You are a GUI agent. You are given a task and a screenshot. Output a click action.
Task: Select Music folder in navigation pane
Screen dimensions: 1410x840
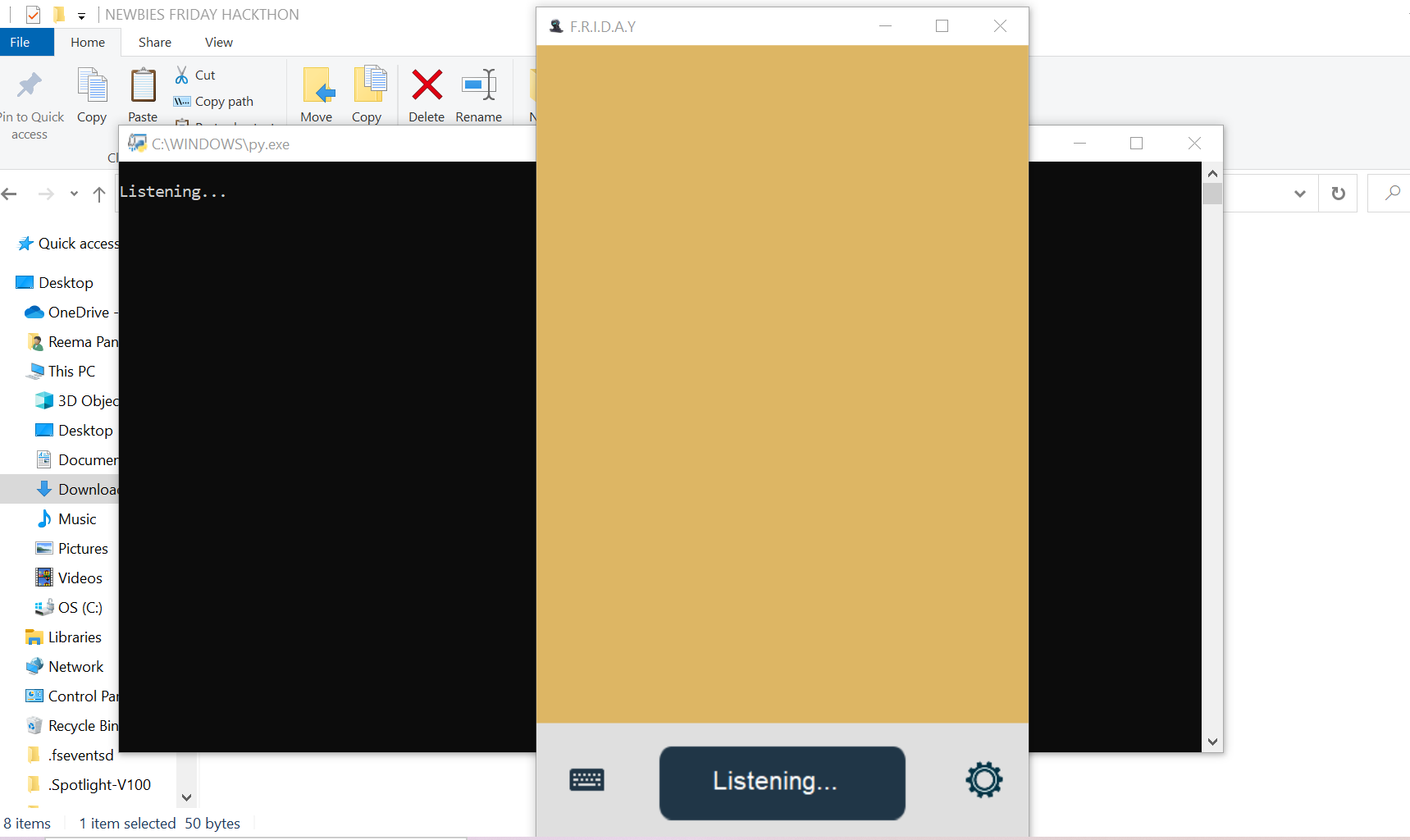point(66,519)
